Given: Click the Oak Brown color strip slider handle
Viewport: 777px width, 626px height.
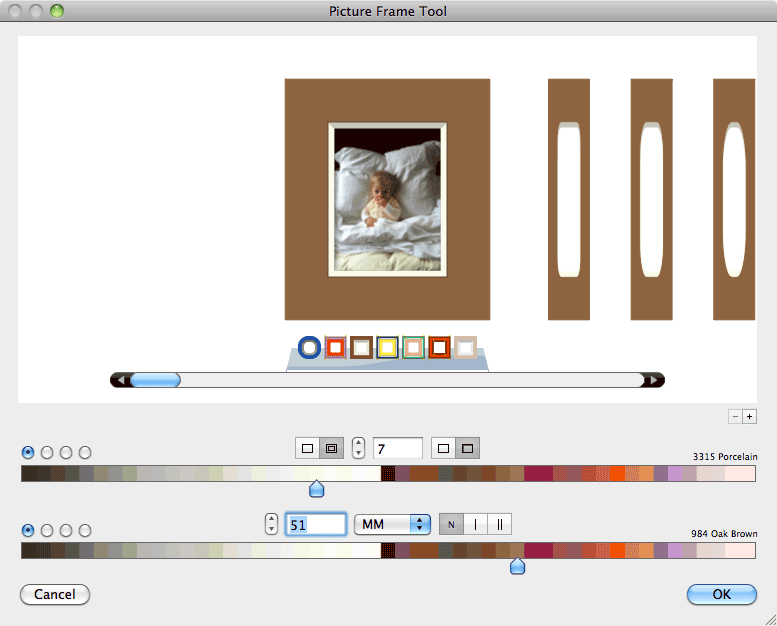Looking at the screenshot, I should (517, 566).
